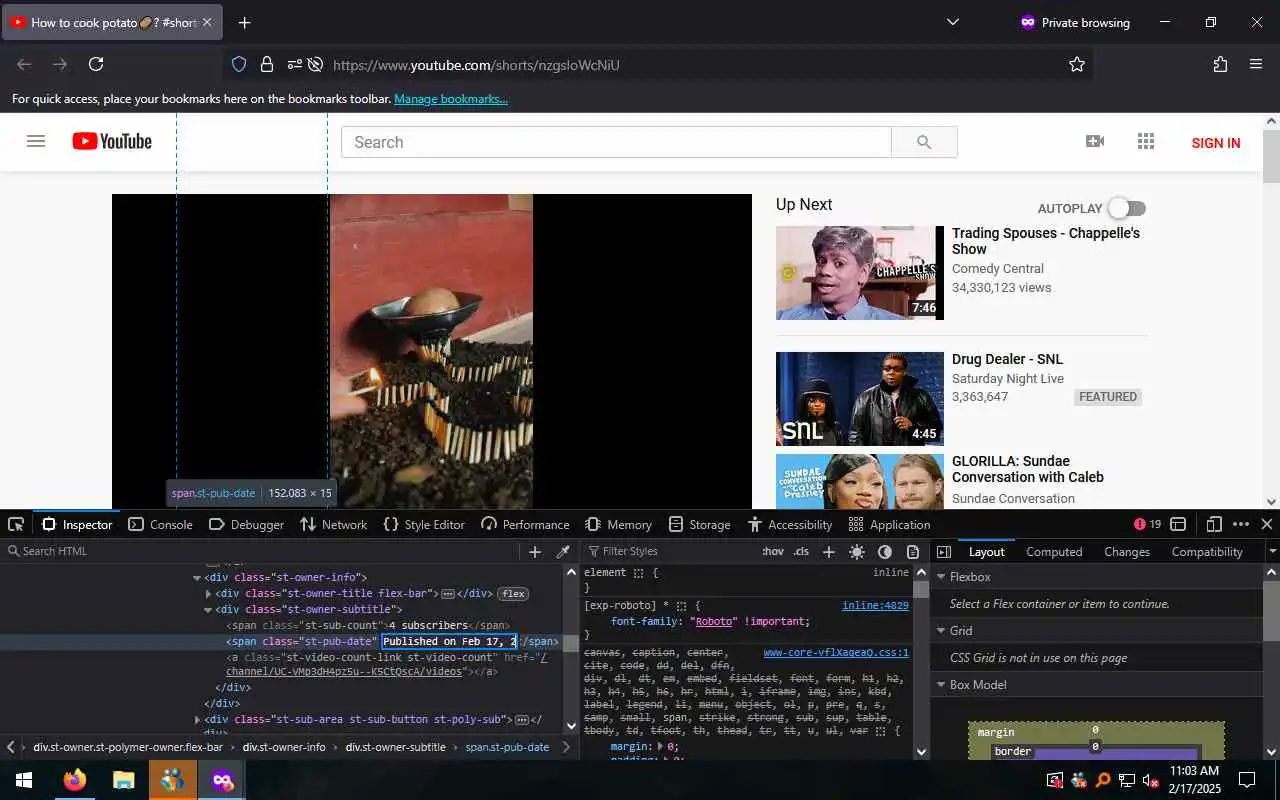Open a new browser tab
Screen dimensions: 1280x800
pos(244,22)
